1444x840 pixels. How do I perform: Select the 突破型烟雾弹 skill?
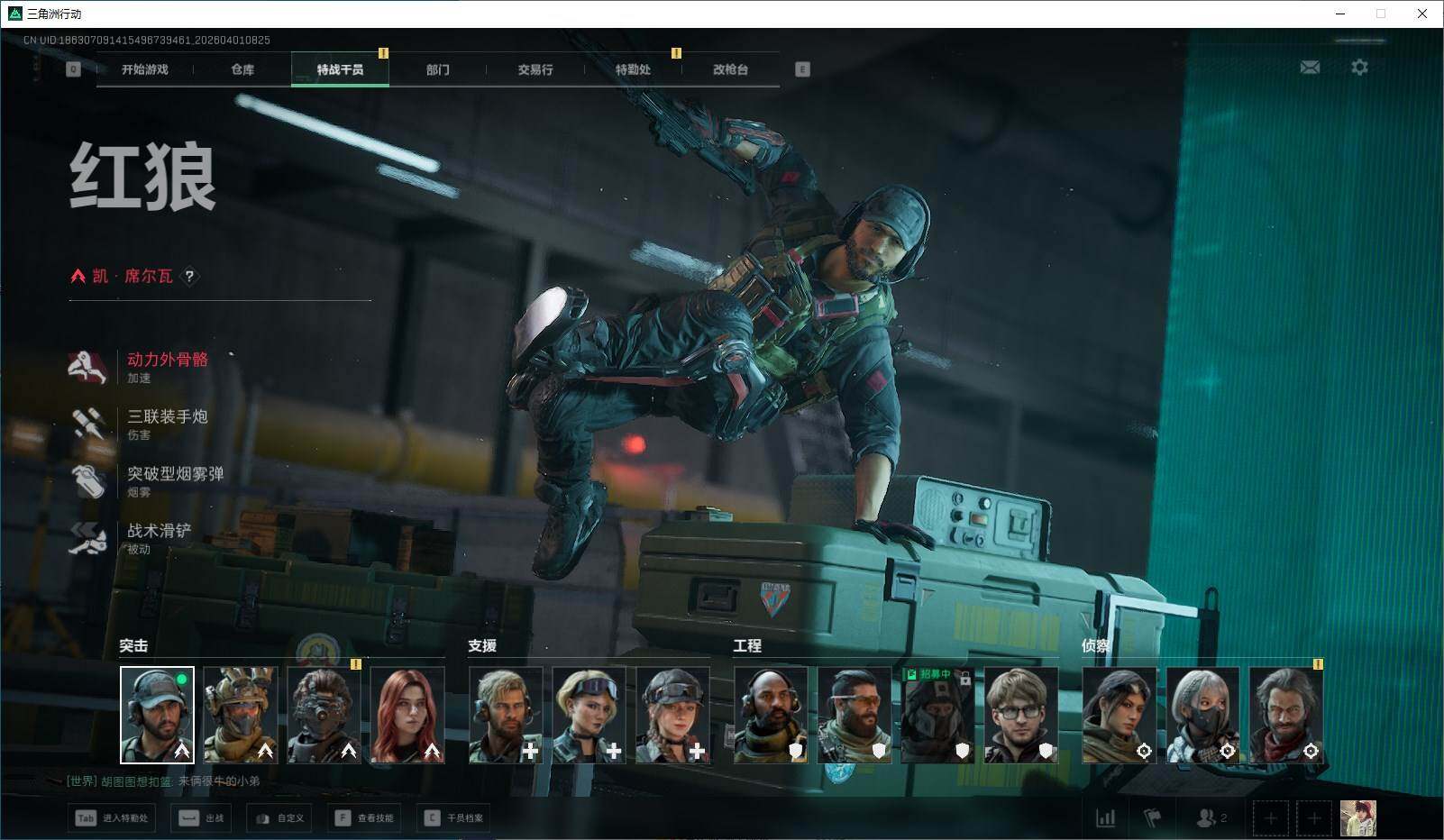coord(147,481)
